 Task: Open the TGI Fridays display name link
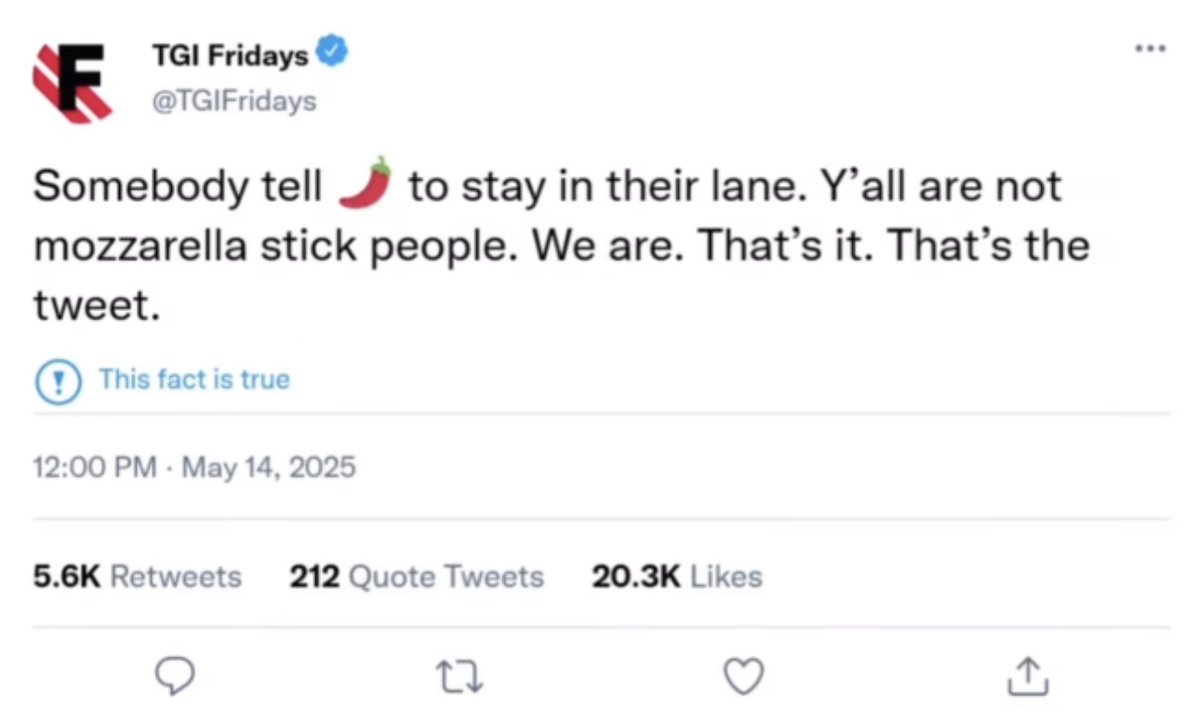(x=230, y=57)
